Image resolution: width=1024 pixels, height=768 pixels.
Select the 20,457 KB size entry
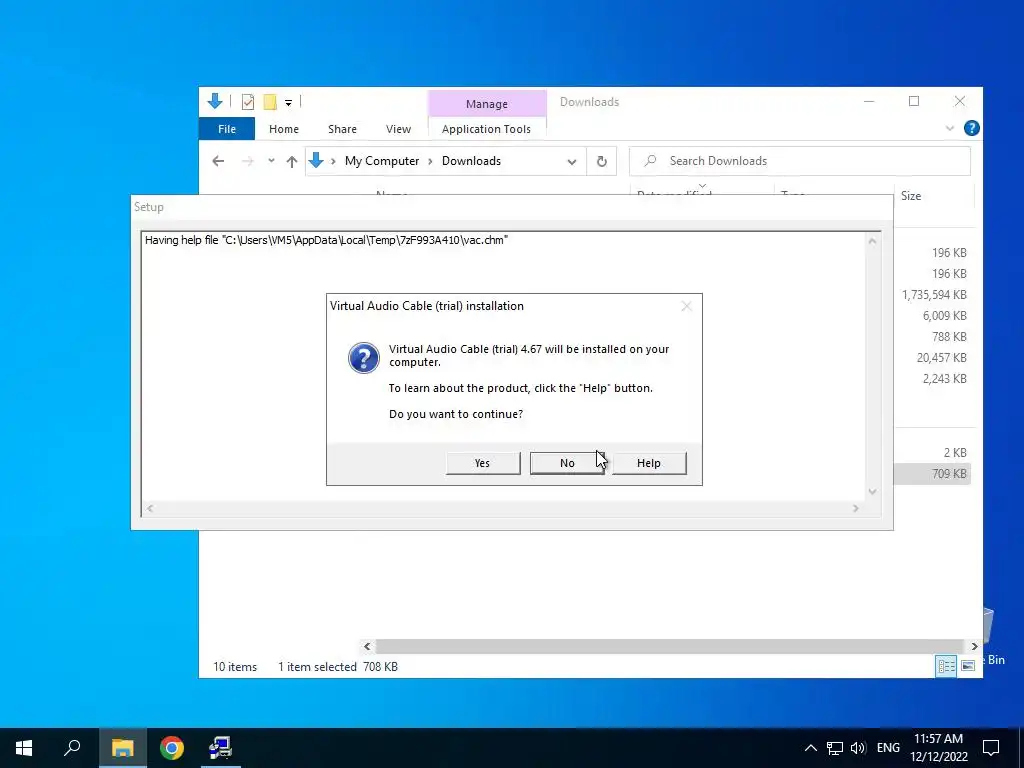pos(941,357)
